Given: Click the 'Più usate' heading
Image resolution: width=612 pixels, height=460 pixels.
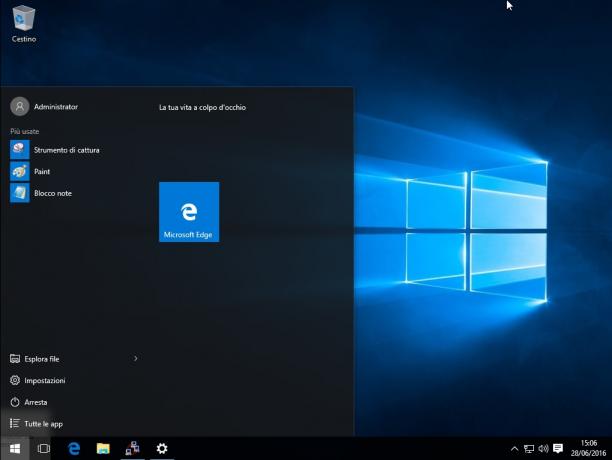Looking at the screenshot, I should tap(25, 131).
